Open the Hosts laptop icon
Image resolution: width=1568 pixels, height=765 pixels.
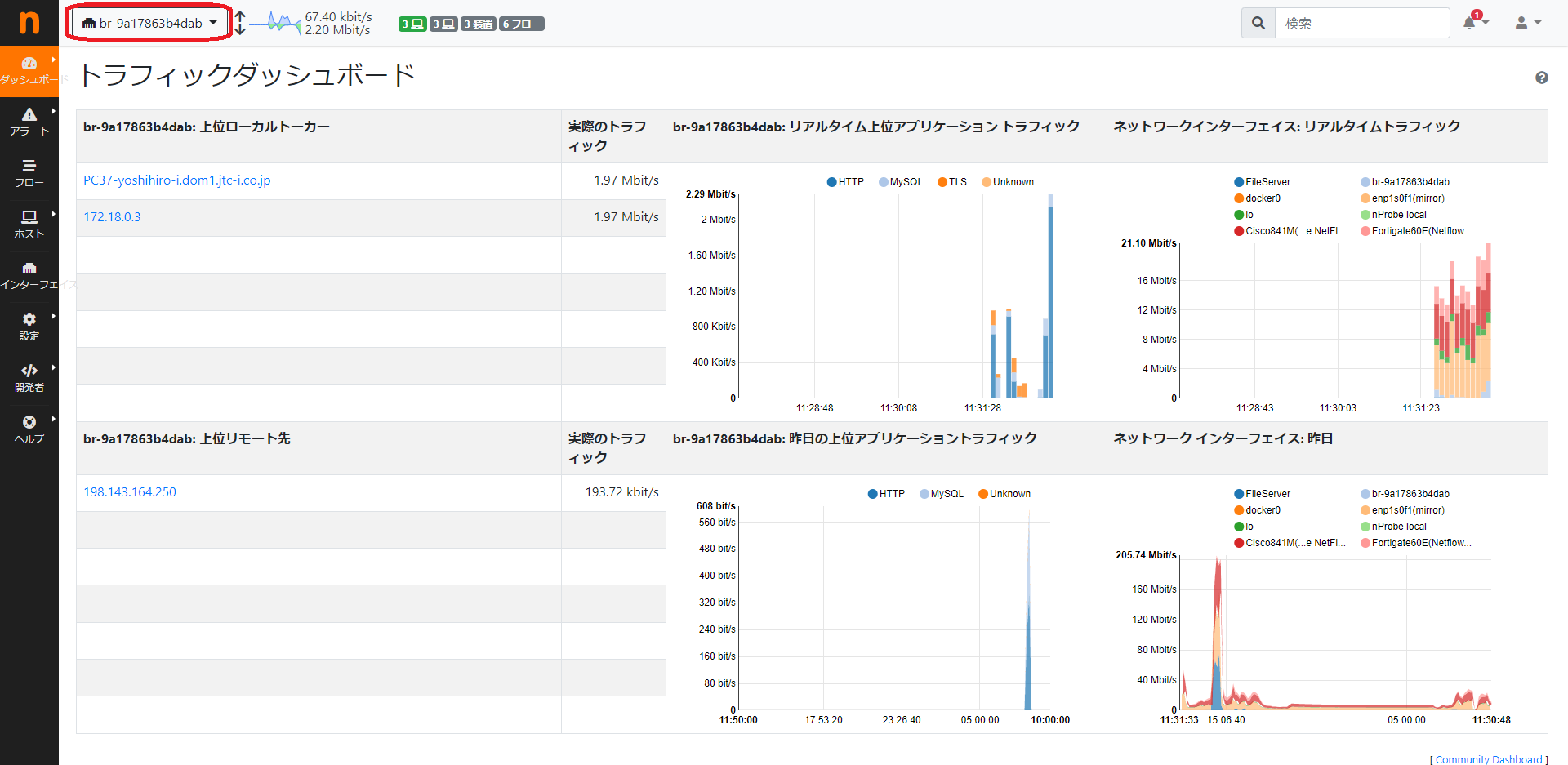[29, 217]
